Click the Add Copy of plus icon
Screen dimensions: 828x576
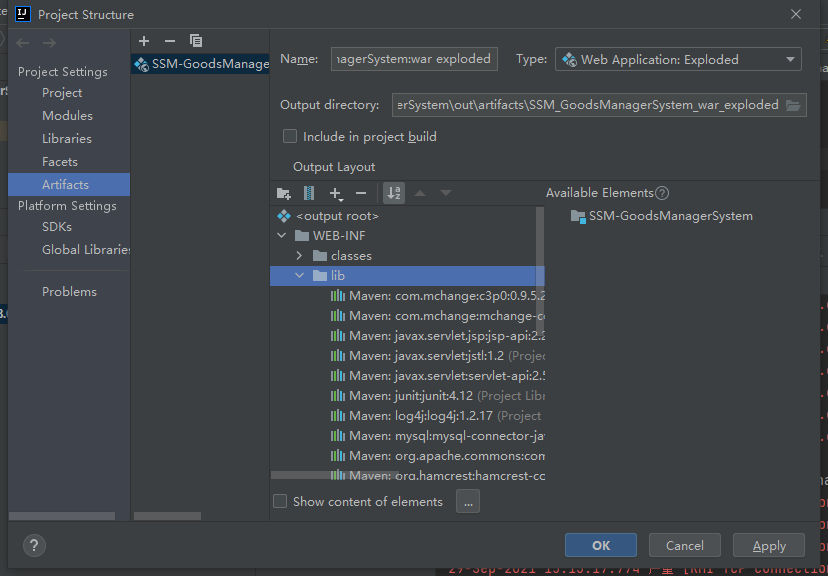pos(336,194)
